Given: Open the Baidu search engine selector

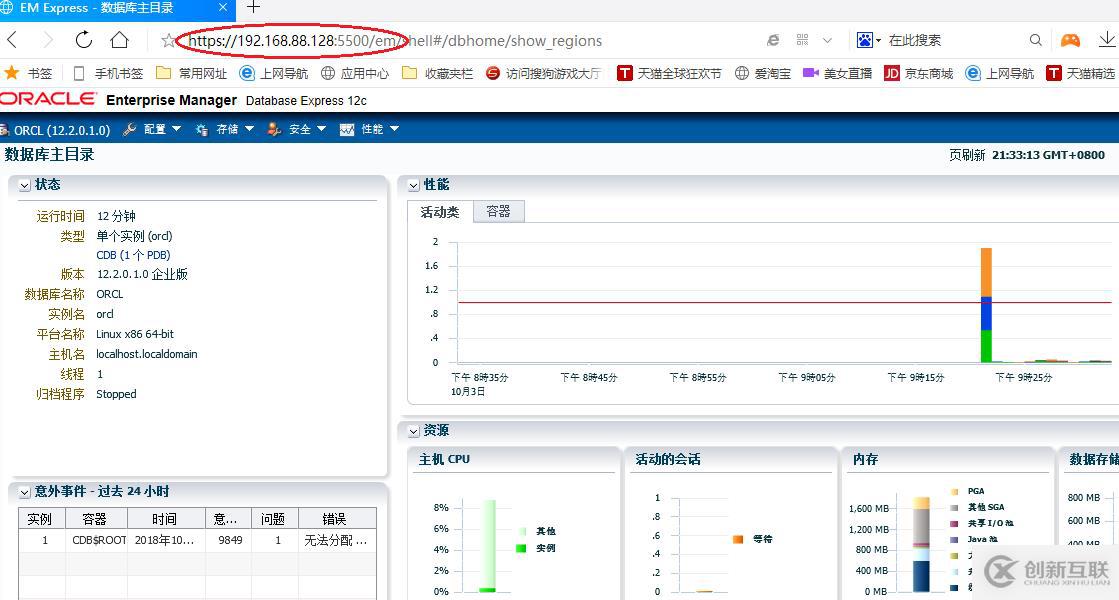Looking at the screenshot, I should click(869, 40).
